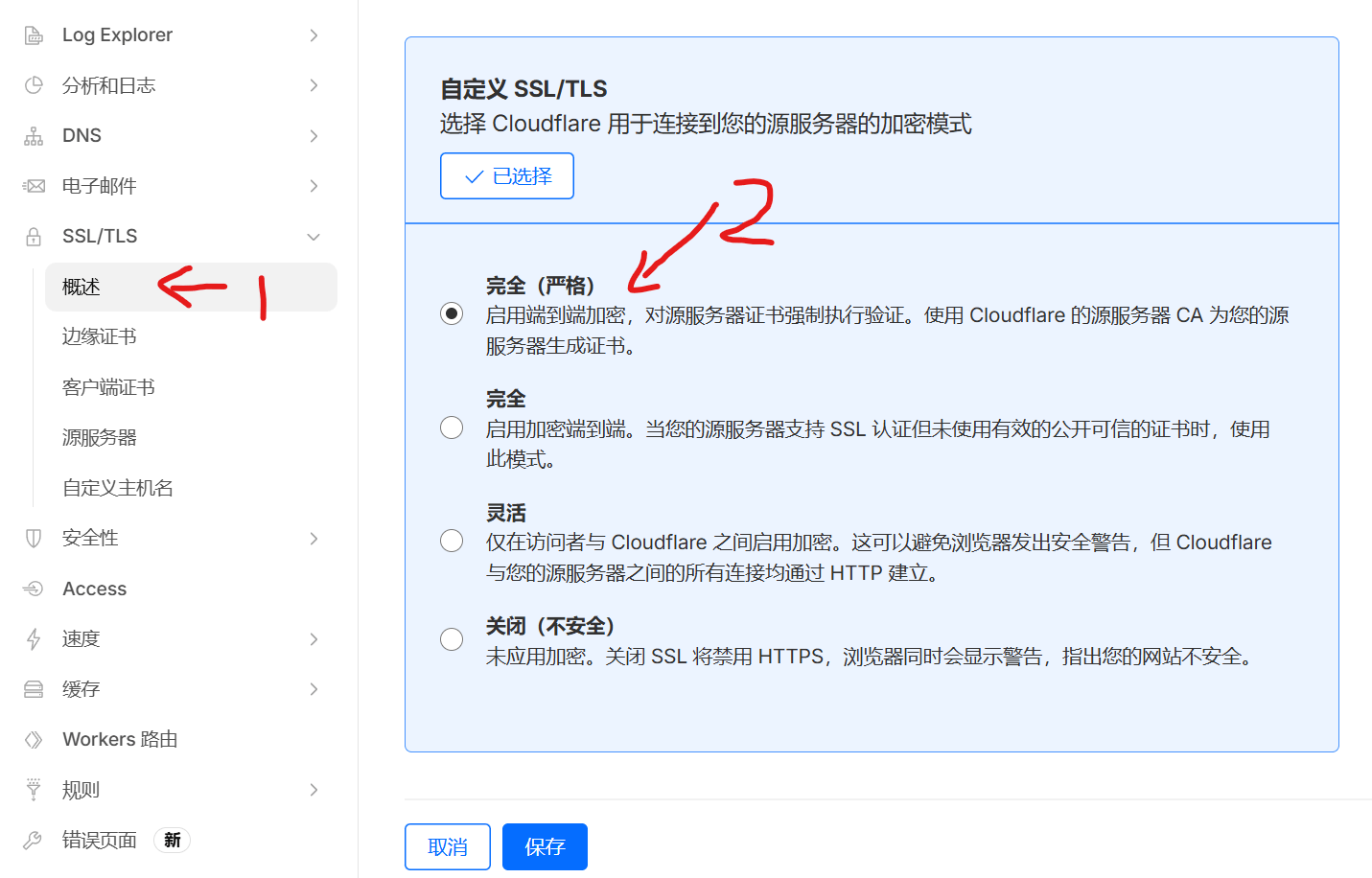Click the cache storage icon
Screen dimensions: 1372x878
34,689
